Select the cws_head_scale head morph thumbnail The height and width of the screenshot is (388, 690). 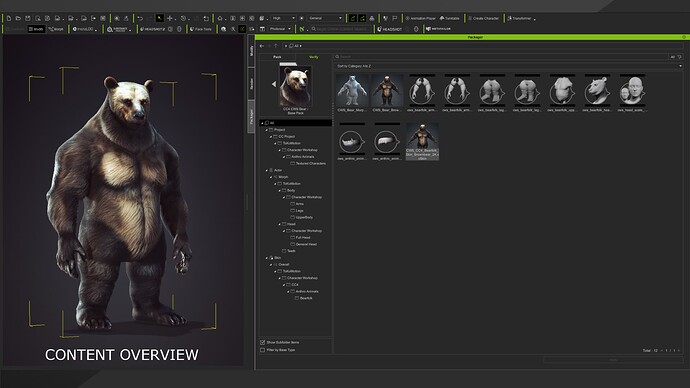pyautogui.click(x=632, y=91)
